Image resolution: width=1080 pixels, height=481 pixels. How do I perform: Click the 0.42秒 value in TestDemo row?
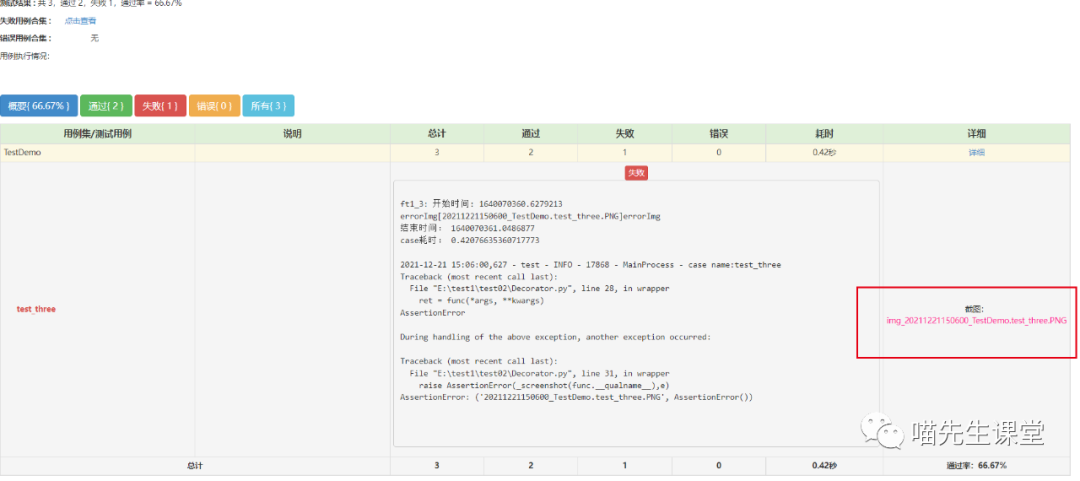point(824,152)
